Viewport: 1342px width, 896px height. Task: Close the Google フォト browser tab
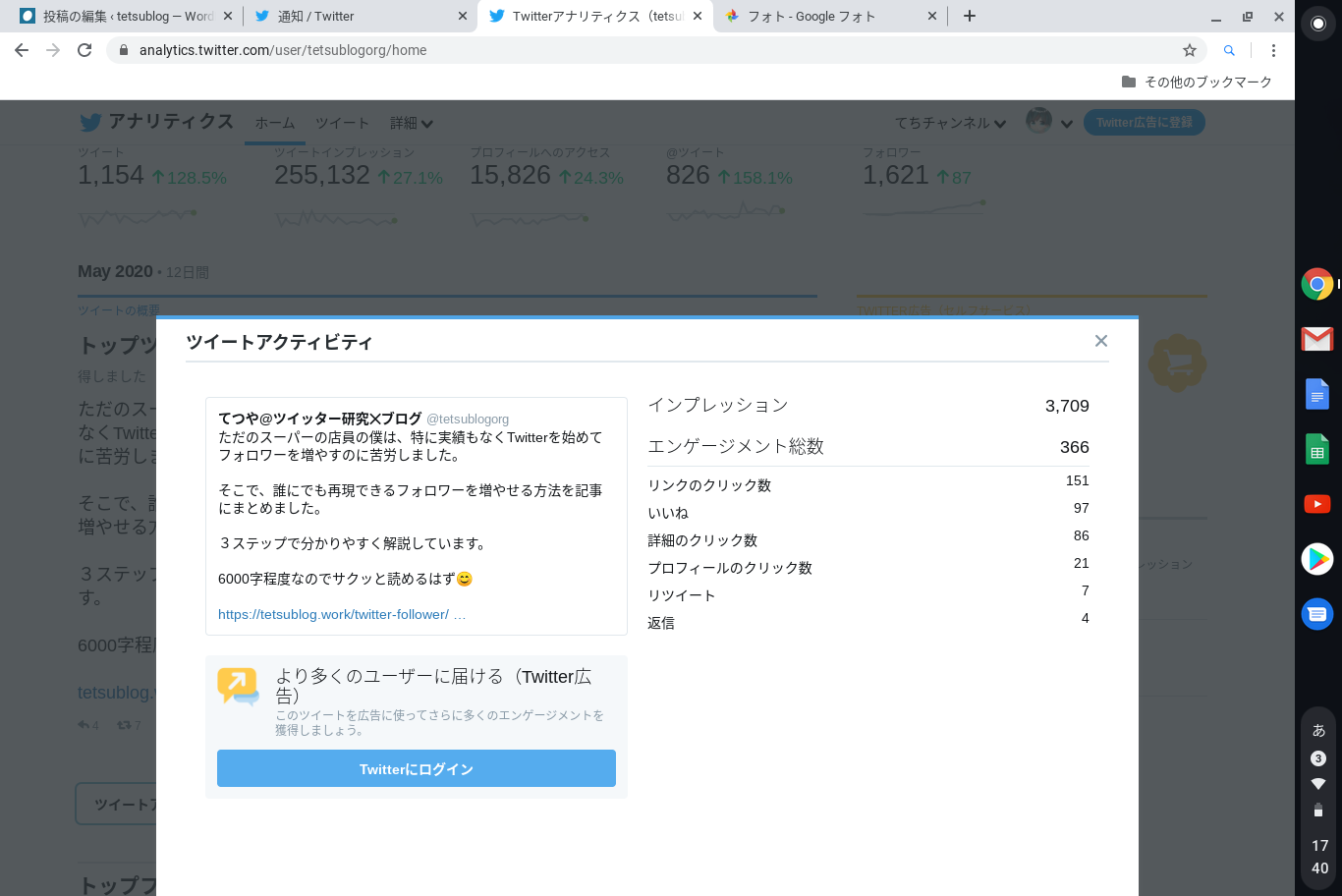point(932,16)
